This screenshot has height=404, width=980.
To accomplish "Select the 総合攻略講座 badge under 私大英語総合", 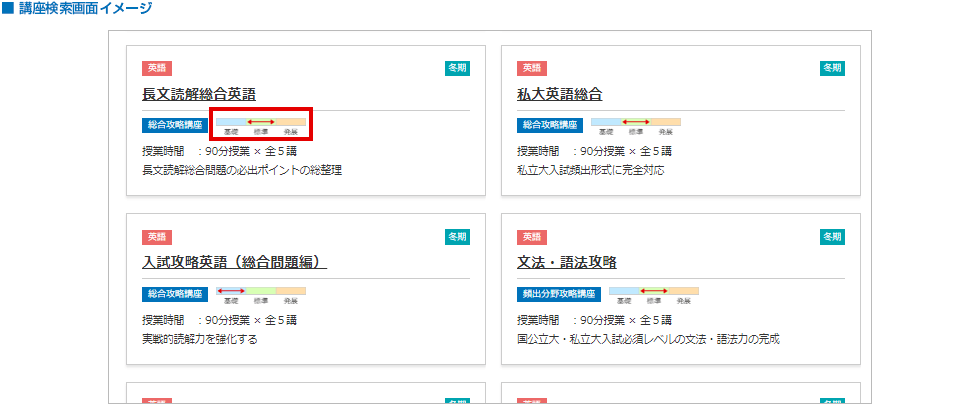I will pyautogui.click(x=550, y=126).
